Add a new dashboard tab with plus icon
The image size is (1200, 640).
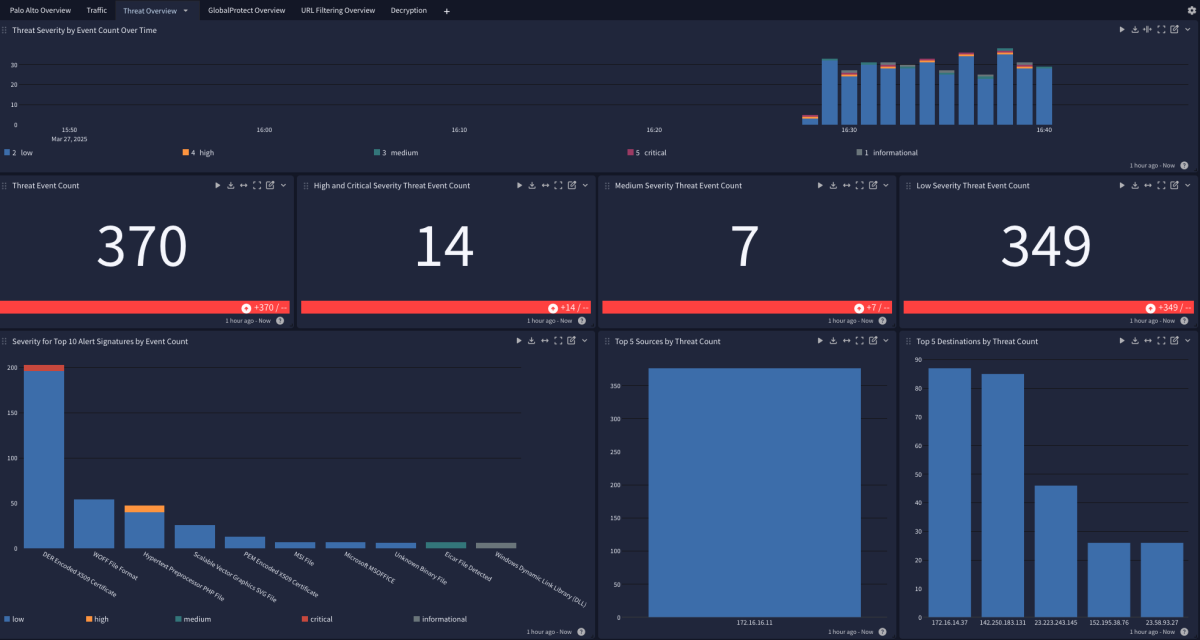[446, 11]
